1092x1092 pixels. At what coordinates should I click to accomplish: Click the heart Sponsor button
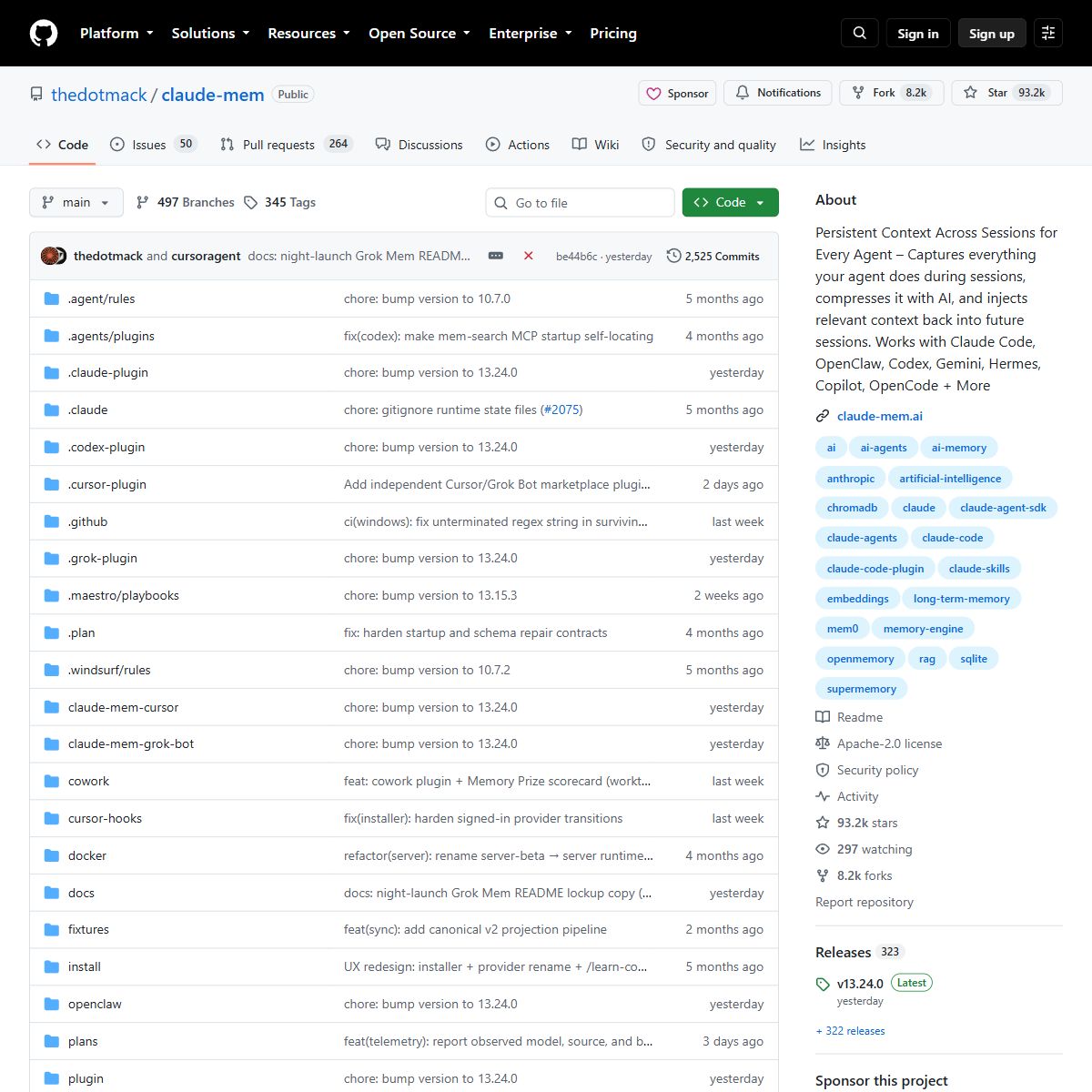(x=678, y=93)
